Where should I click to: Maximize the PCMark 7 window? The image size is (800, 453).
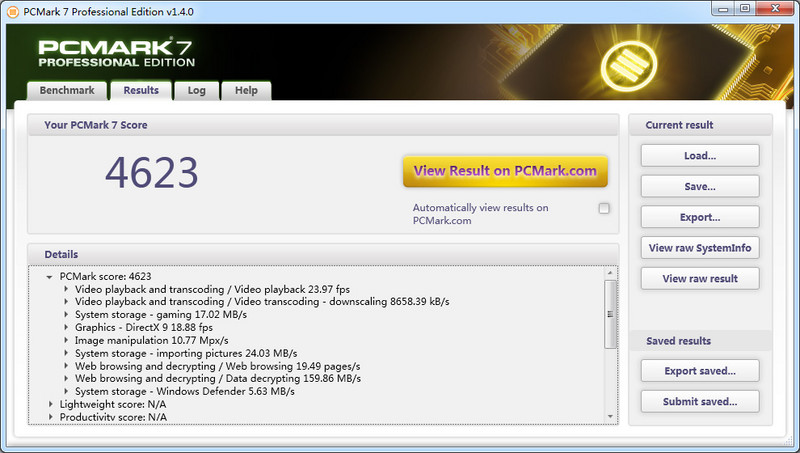(745, 9)
